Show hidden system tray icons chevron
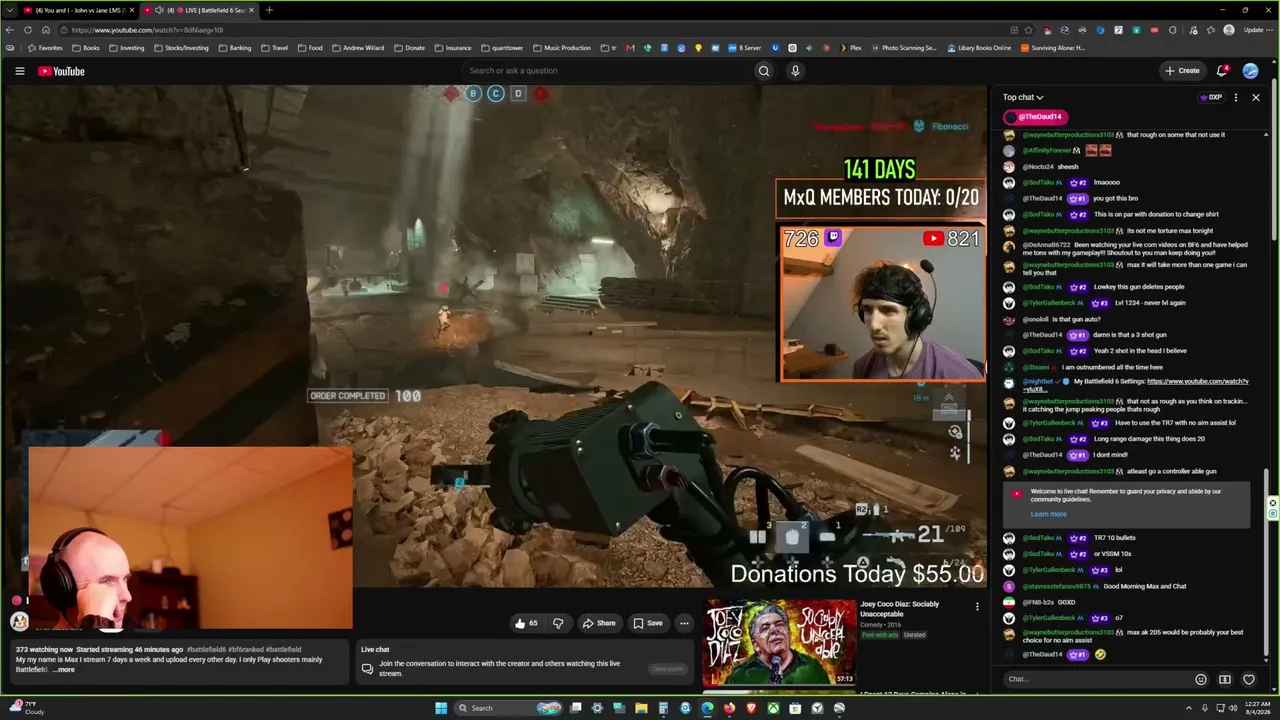The height and width of the screenshot is (720, 1280). 1189,708
